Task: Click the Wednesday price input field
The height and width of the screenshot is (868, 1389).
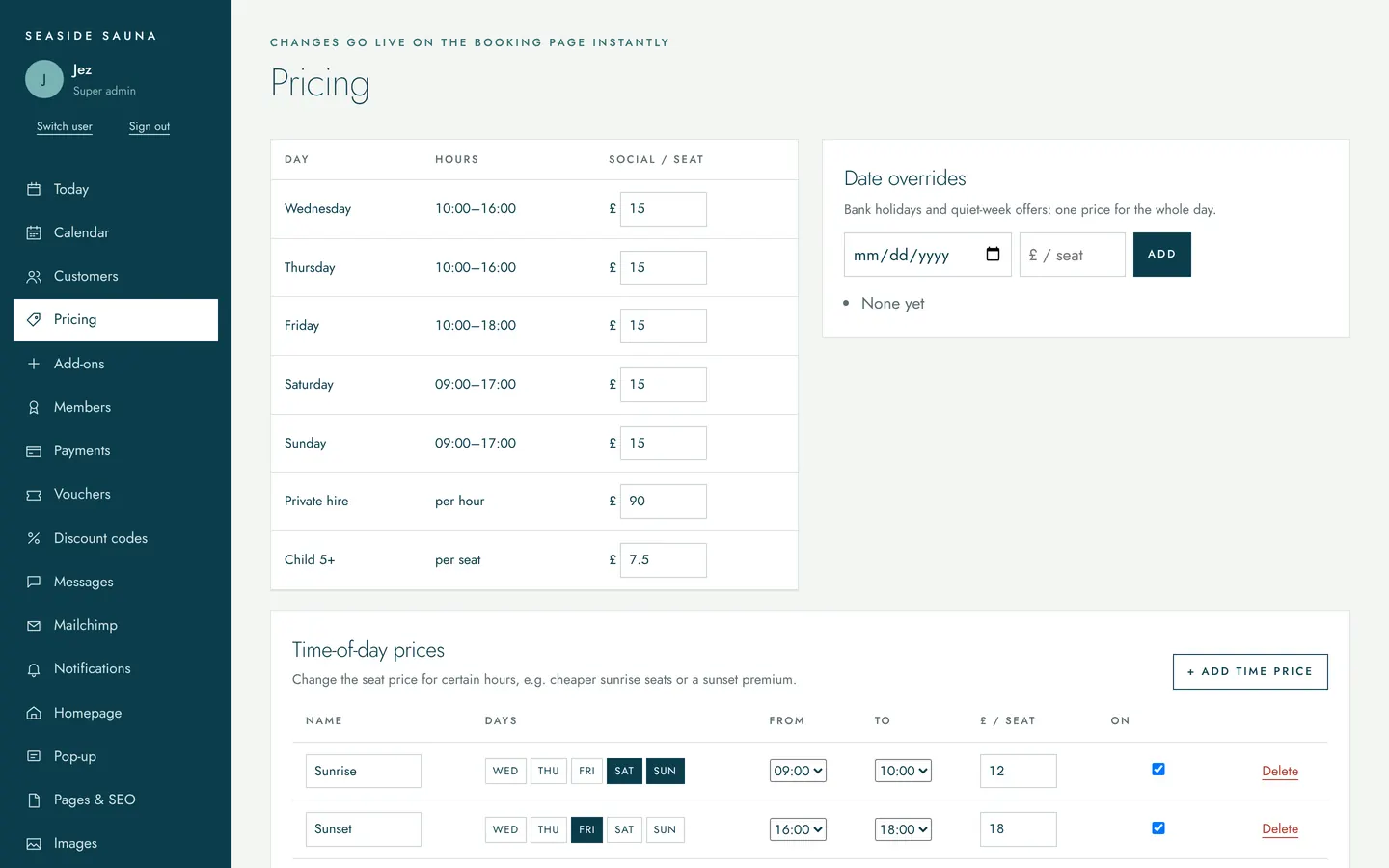Action: 664,209
